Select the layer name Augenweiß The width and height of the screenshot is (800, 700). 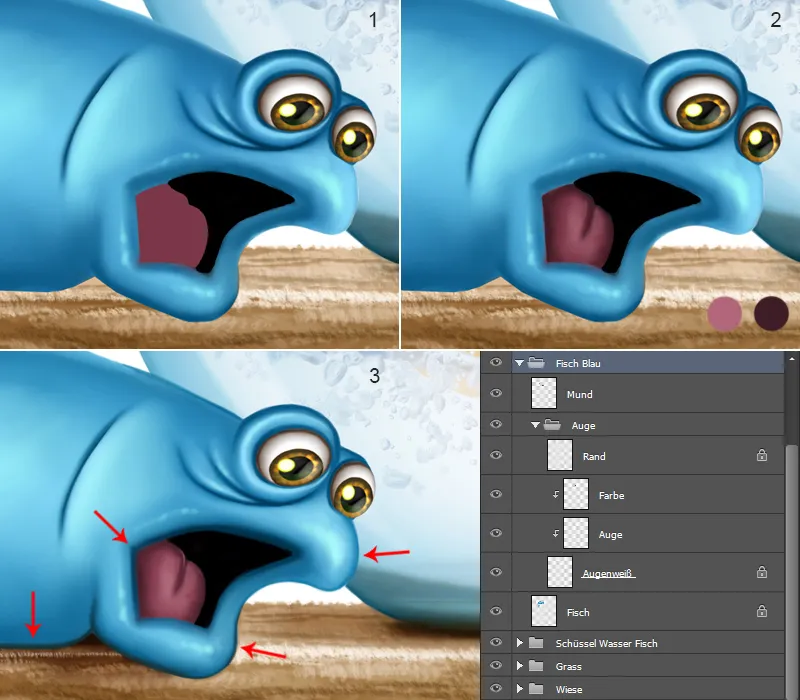point(608,573)
